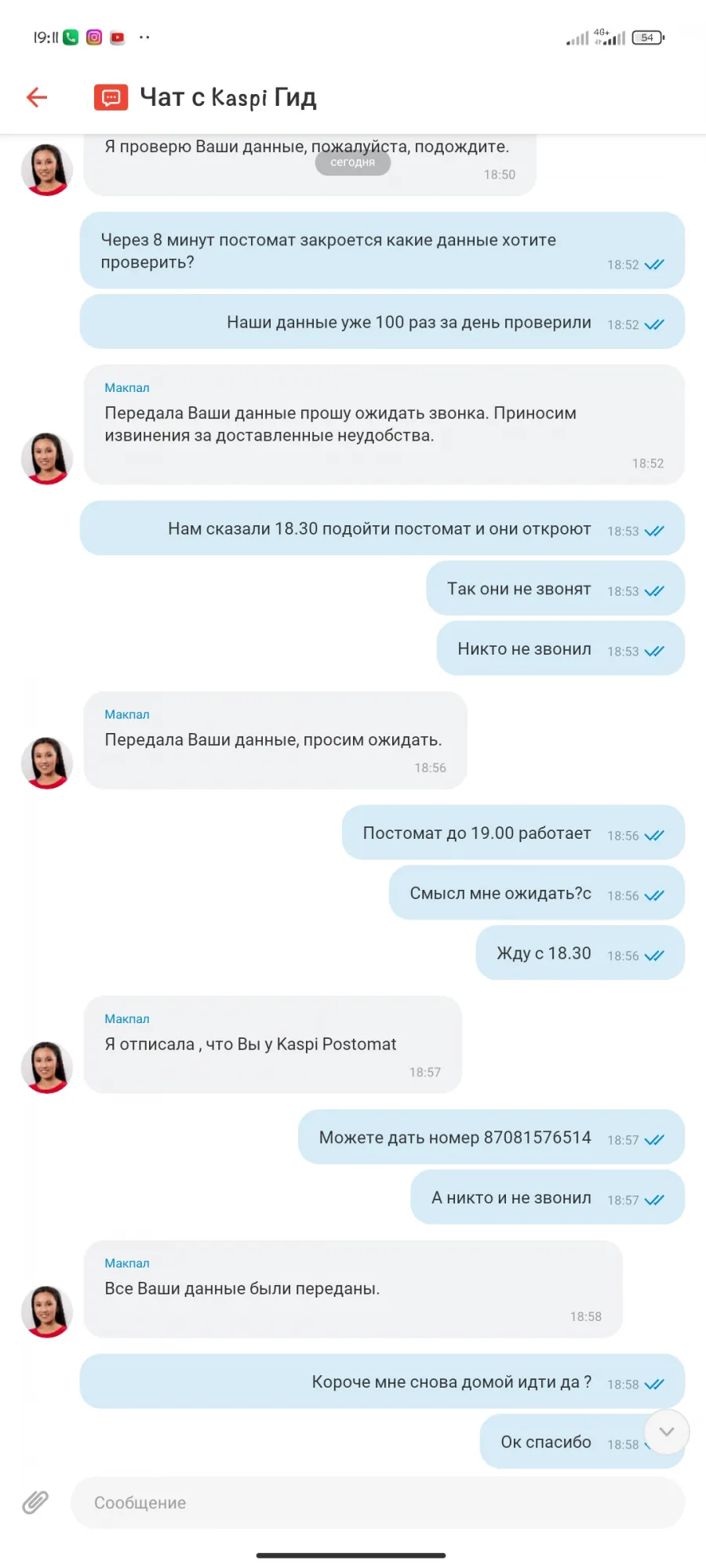706x1568 pixels.
Task: Tap the Instagram notification icon in the status bar
Action: 94,37
